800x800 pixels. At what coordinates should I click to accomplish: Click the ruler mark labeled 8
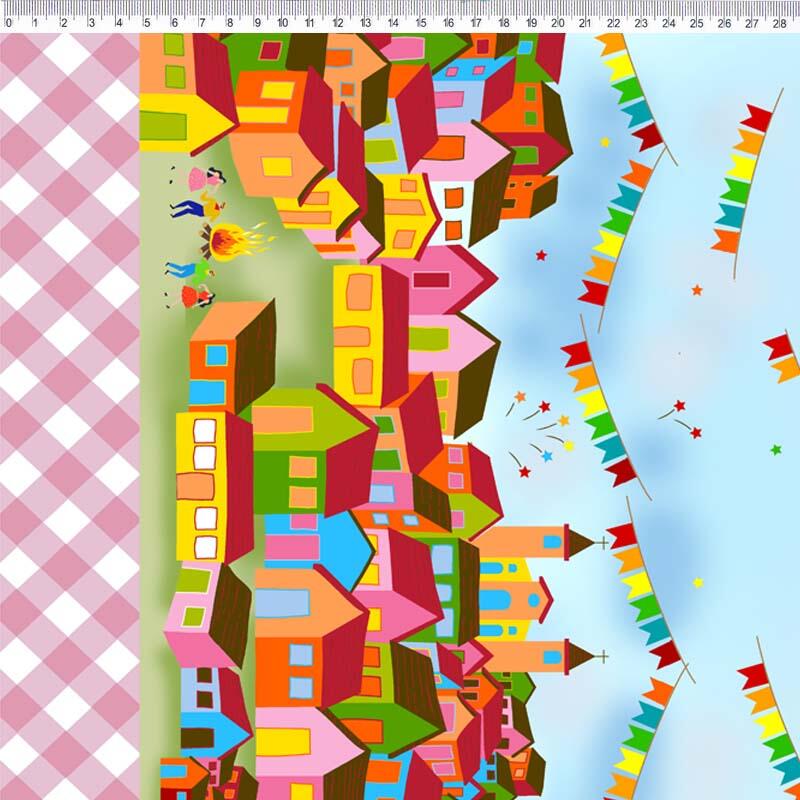(230, 23)
